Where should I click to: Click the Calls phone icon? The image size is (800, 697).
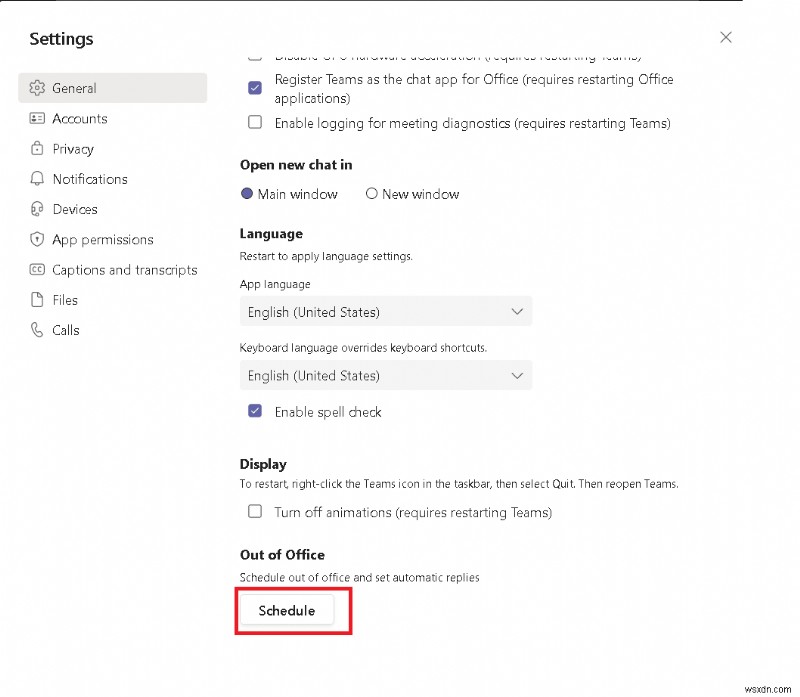(x=37, y=330)
